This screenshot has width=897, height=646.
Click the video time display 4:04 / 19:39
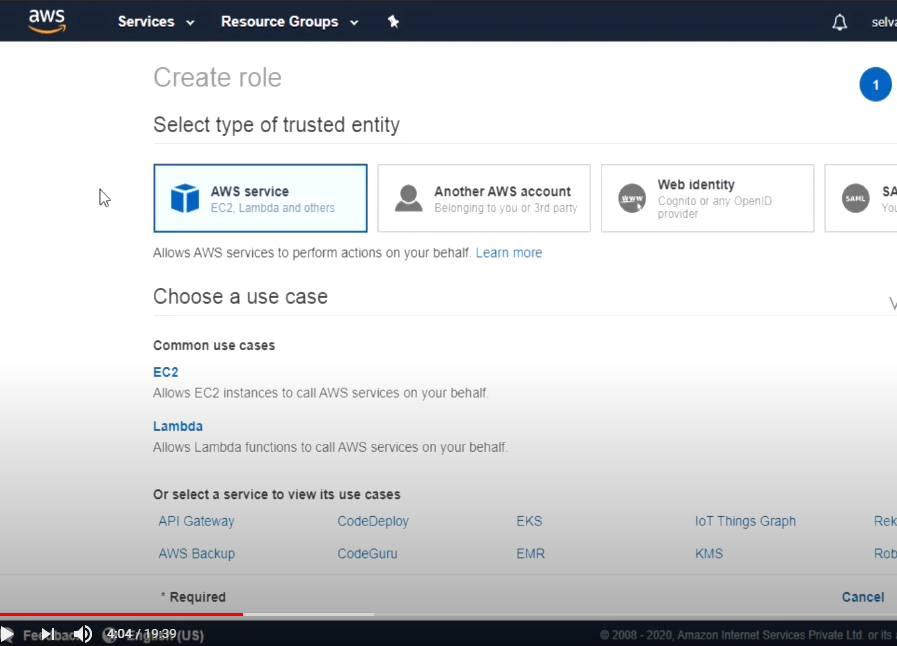tap(141, 634)
